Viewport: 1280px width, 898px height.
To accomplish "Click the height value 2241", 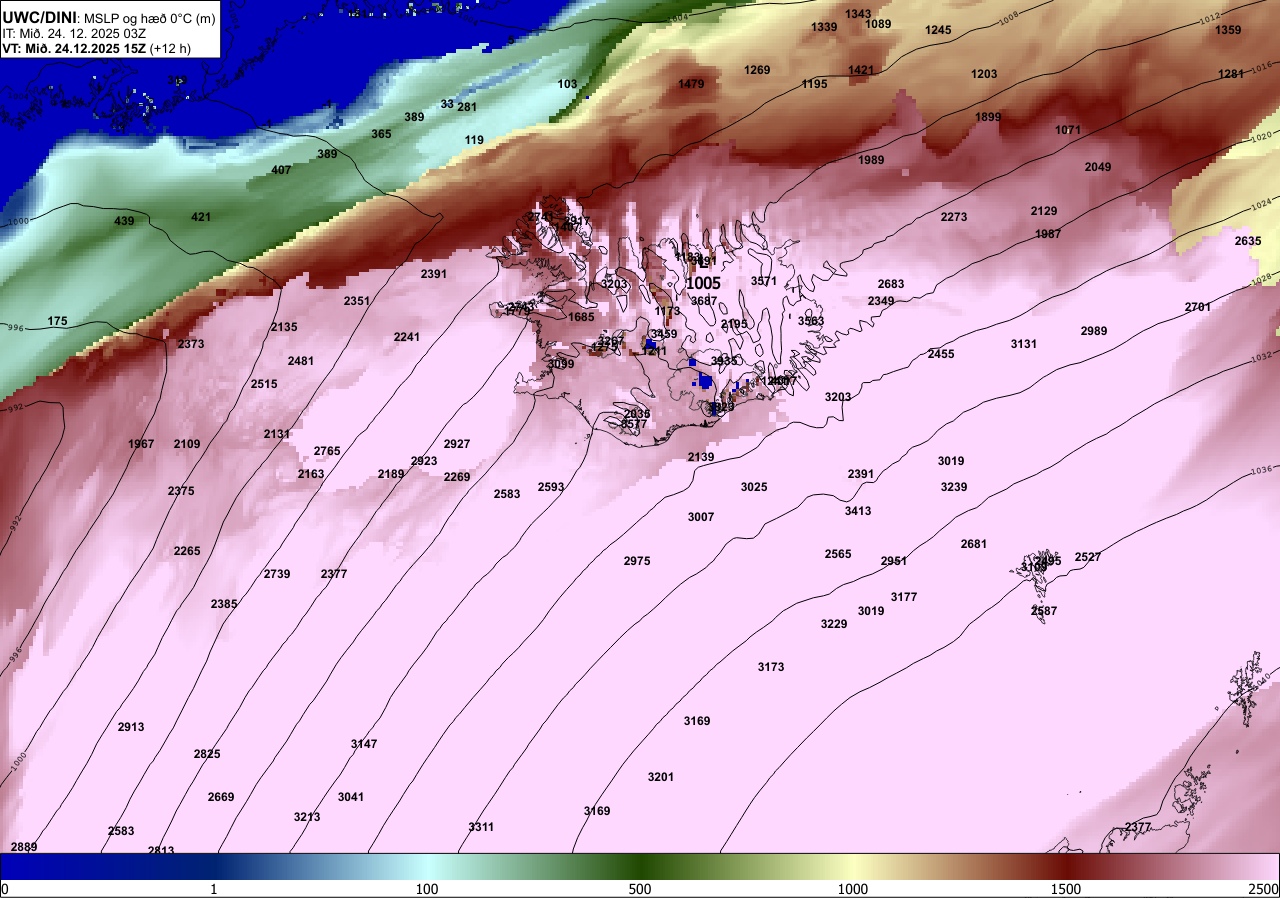I will click(x=407, y=337).
